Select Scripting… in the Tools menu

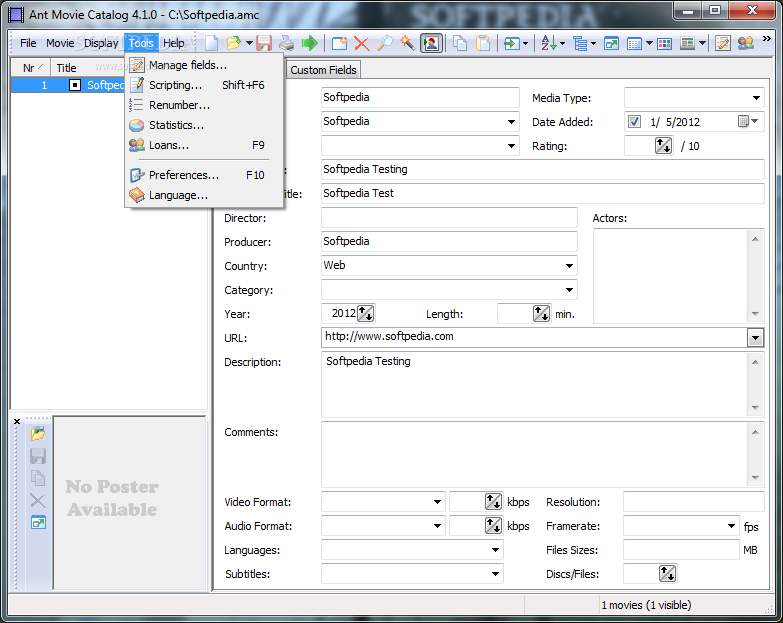tap(204, 85)
